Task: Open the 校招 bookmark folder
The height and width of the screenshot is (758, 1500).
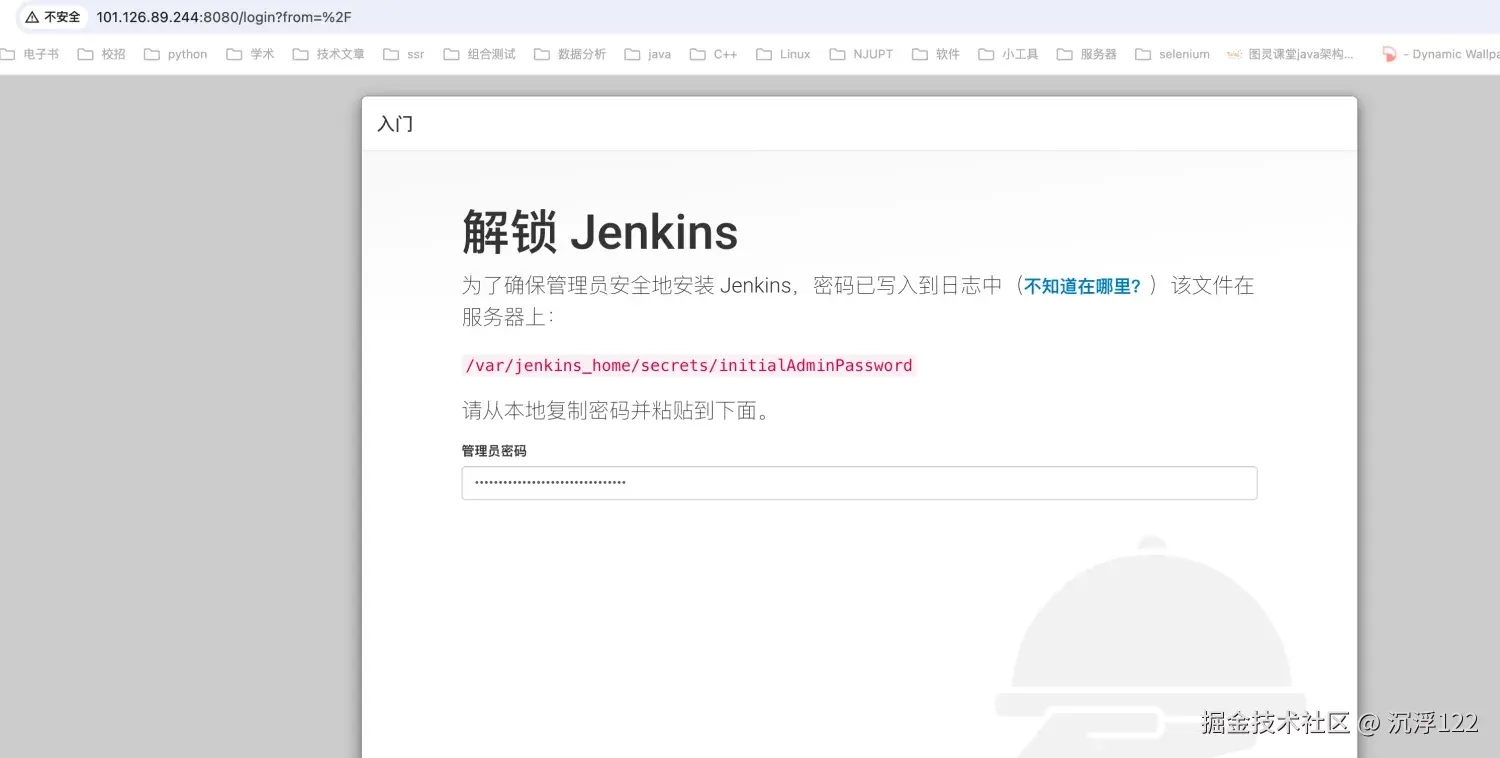Action: point(102,54)
